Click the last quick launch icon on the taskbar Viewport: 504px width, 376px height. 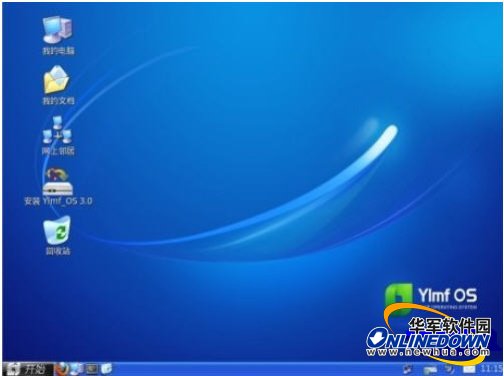pyautogui.click(x=106, y=369)
